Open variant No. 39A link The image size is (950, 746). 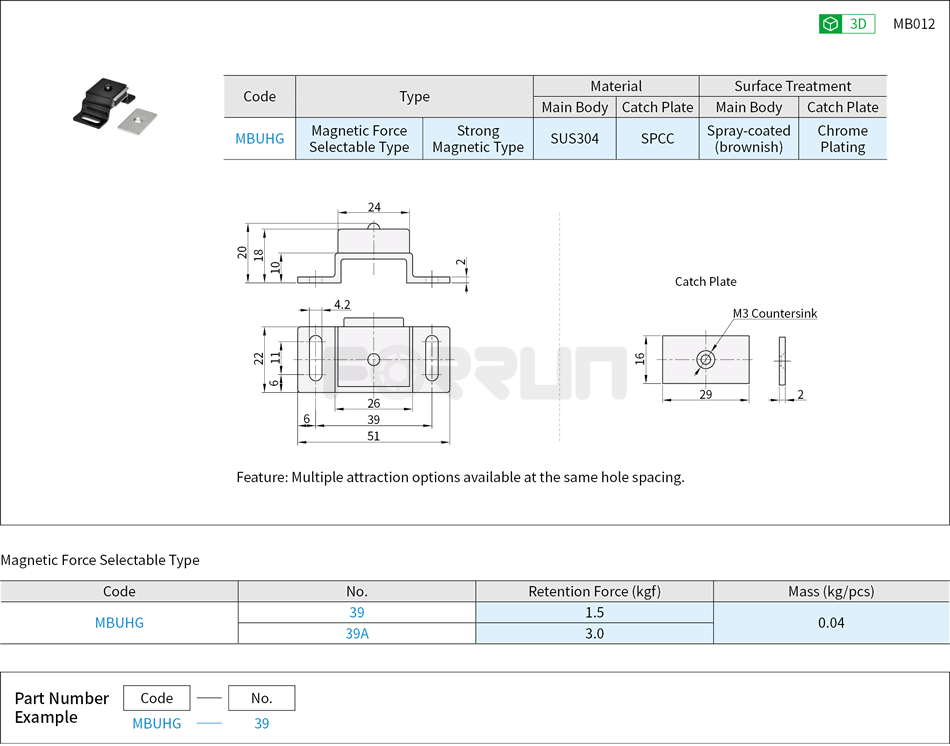(356, 633)
